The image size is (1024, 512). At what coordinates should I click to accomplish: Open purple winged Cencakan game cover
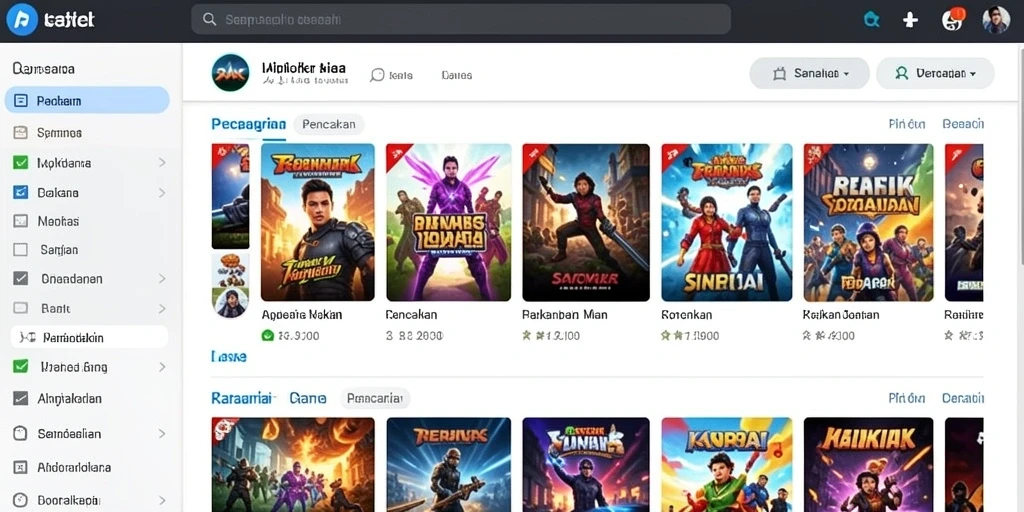click(x=449, y=223)
